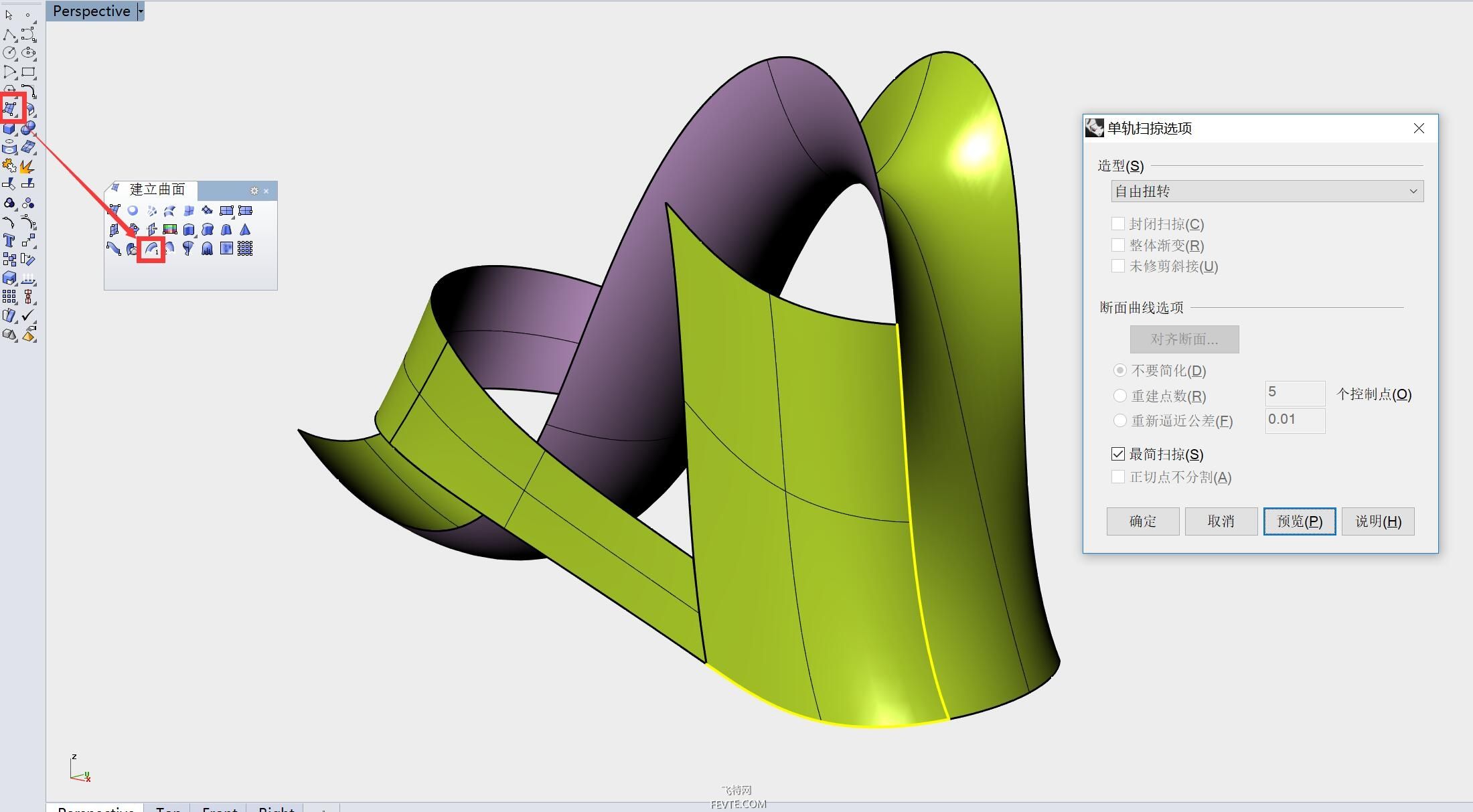Click 预览 to preview sweep result
The image size is (1473, 812).
coord(1297,521)
